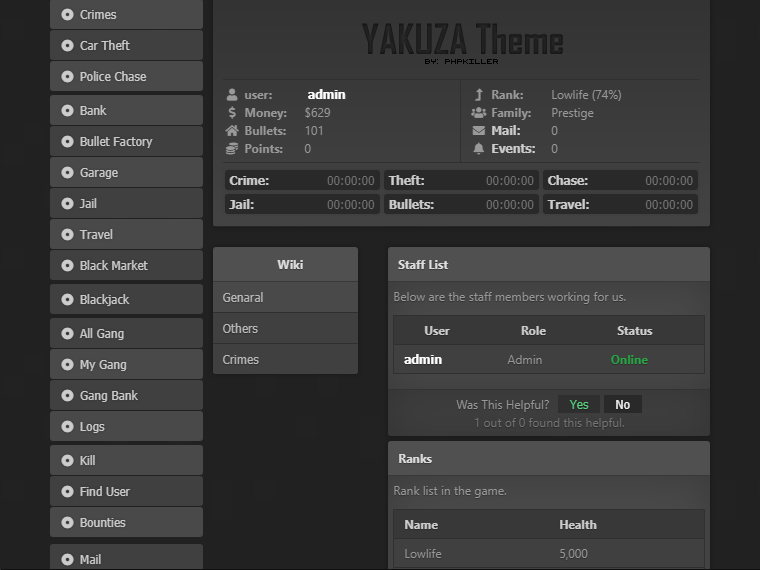Click the Rank arrow icon
Image resolution: width=760 pixels, height=570 pixels.
[x=479, y=95]
